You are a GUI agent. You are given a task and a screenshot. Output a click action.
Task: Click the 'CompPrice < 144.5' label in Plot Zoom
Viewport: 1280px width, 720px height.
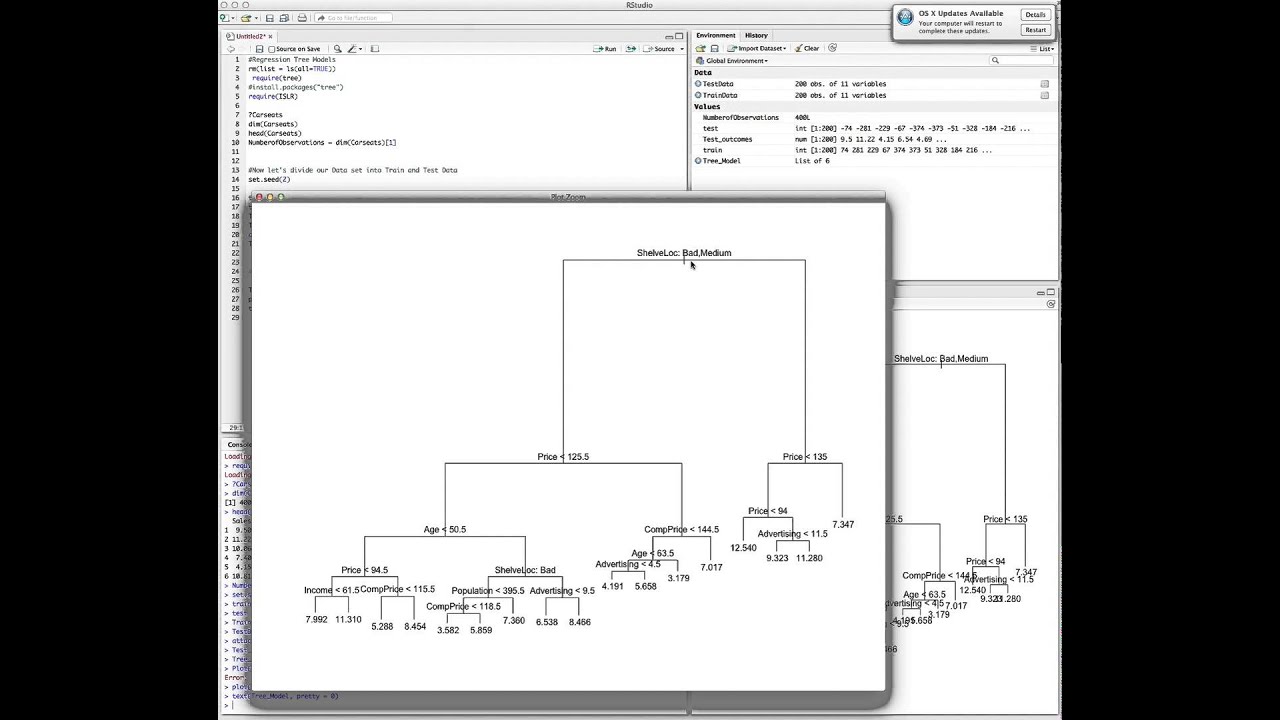point(681,530)
